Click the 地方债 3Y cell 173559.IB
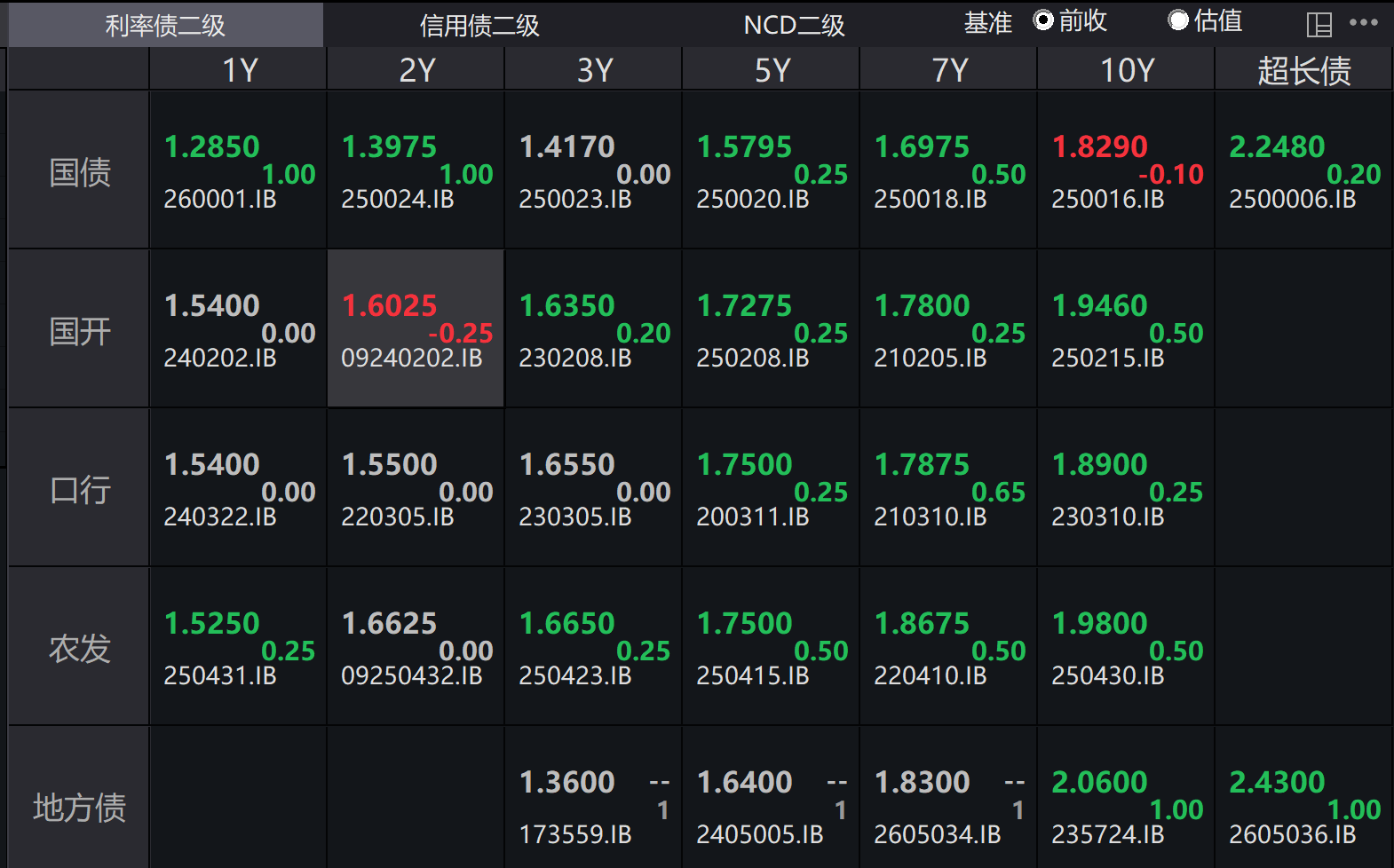The image size is (1394, 868). [593, 806]
